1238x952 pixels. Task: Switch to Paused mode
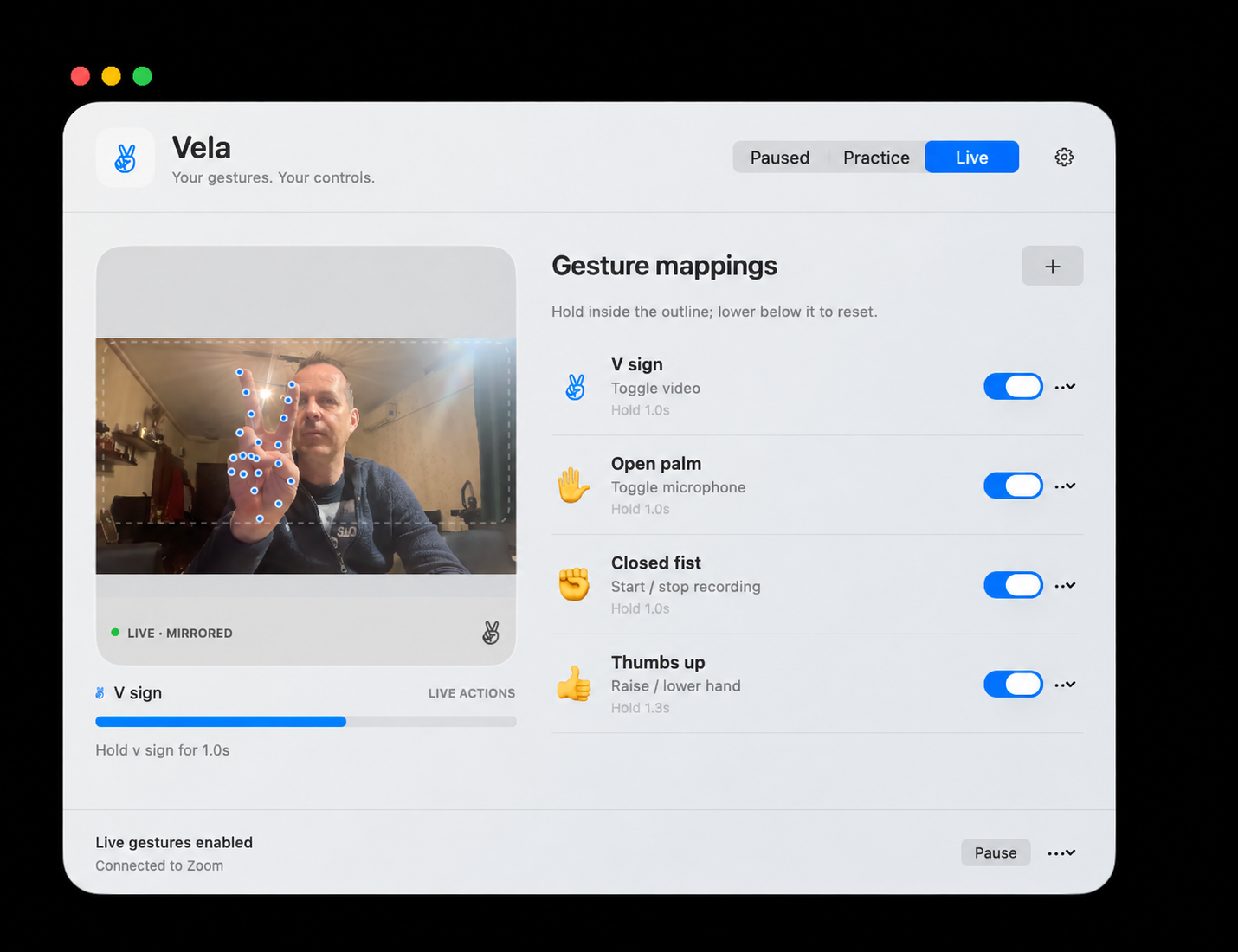(x=779, y=158)
